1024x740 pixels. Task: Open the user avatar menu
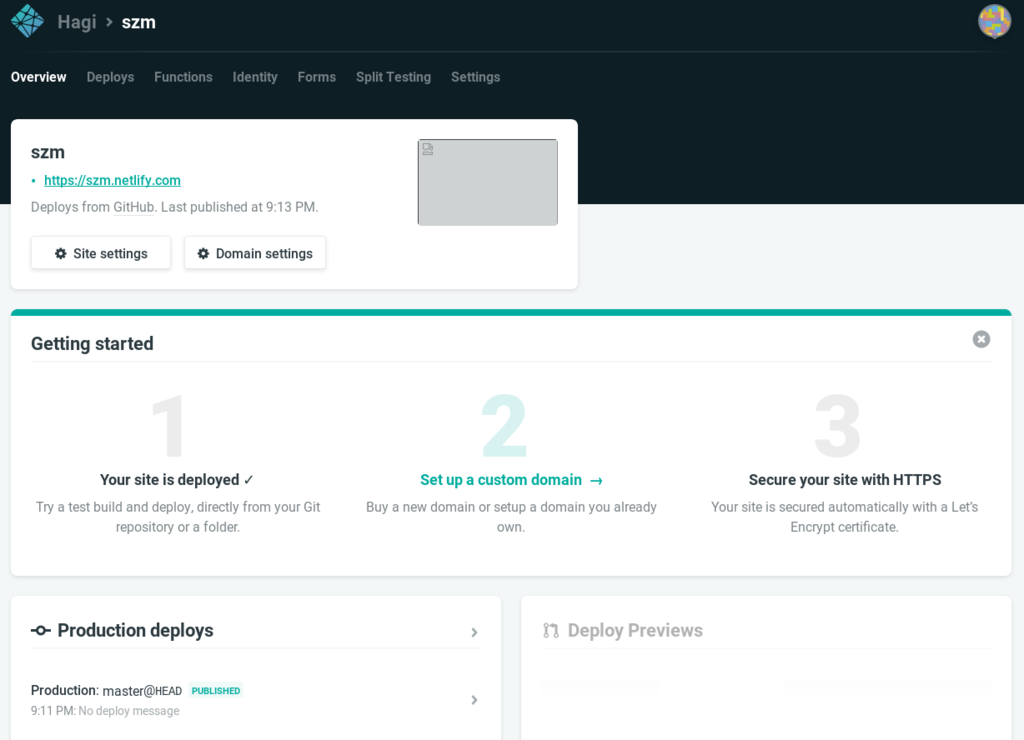[x=994, y=22]
